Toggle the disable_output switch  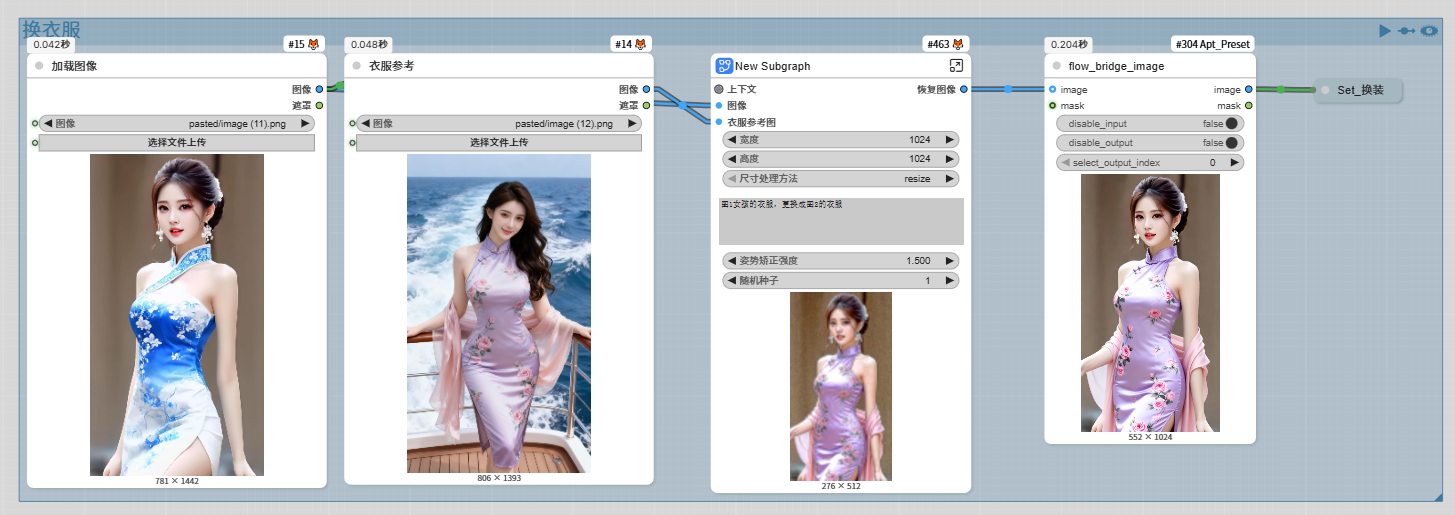pyautogui.click(x=1231, y=143)
